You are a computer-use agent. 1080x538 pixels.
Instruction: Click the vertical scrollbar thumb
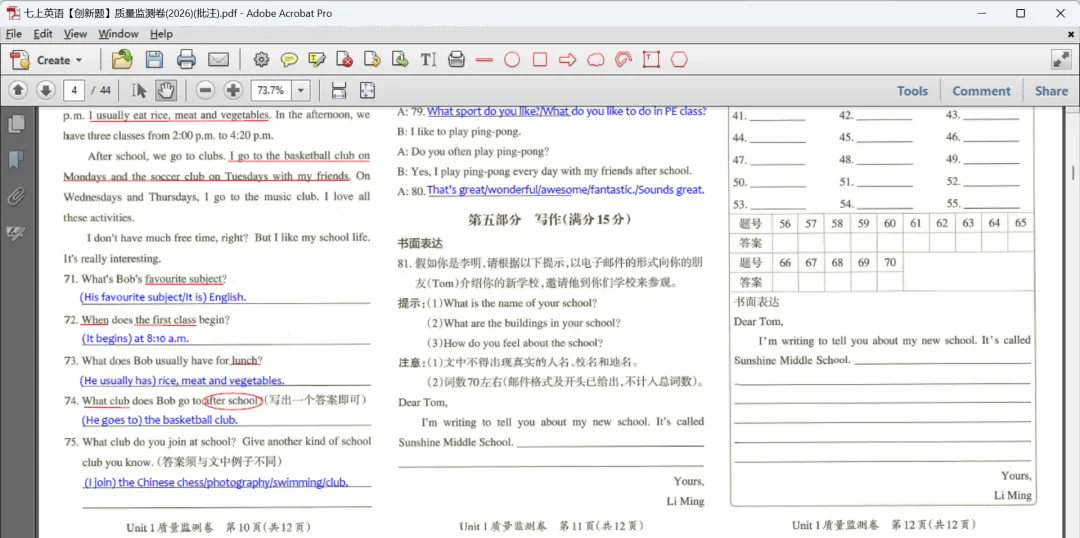pos(1074,172)
